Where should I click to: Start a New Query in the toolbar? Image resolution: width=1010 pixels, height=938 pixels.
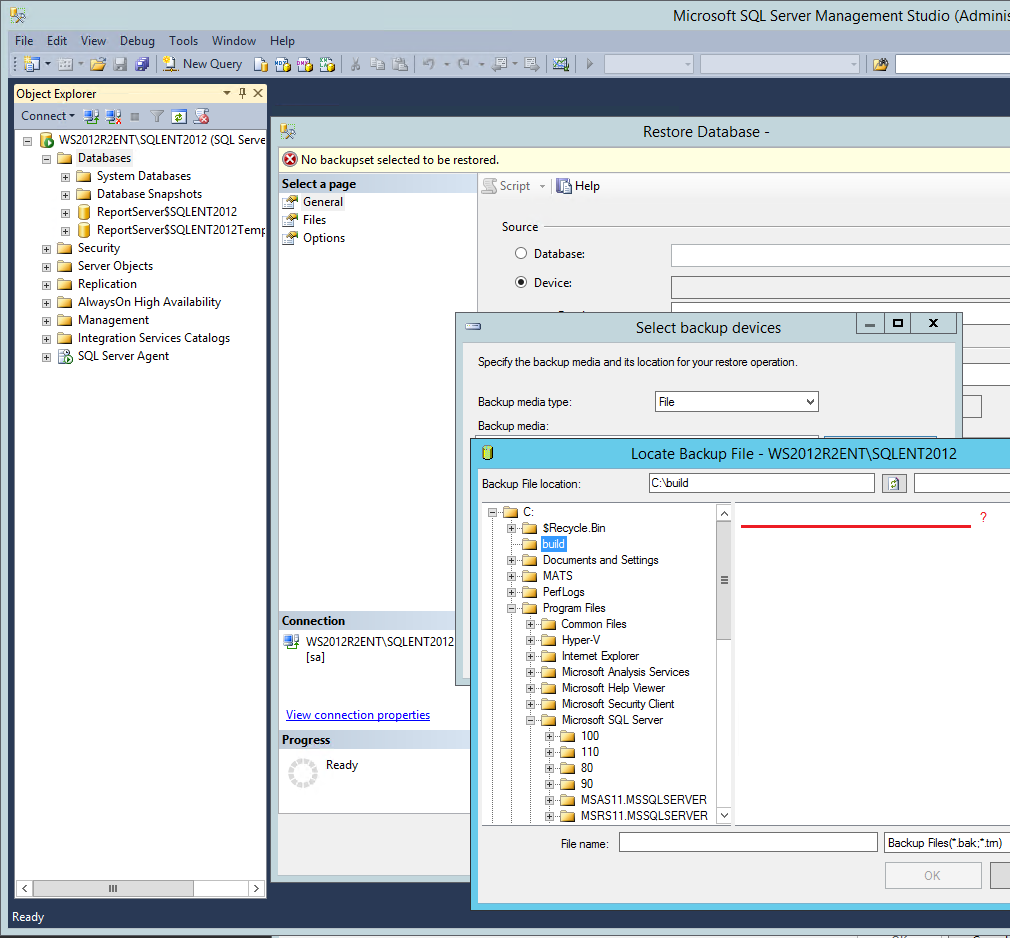tap(202, 63)
